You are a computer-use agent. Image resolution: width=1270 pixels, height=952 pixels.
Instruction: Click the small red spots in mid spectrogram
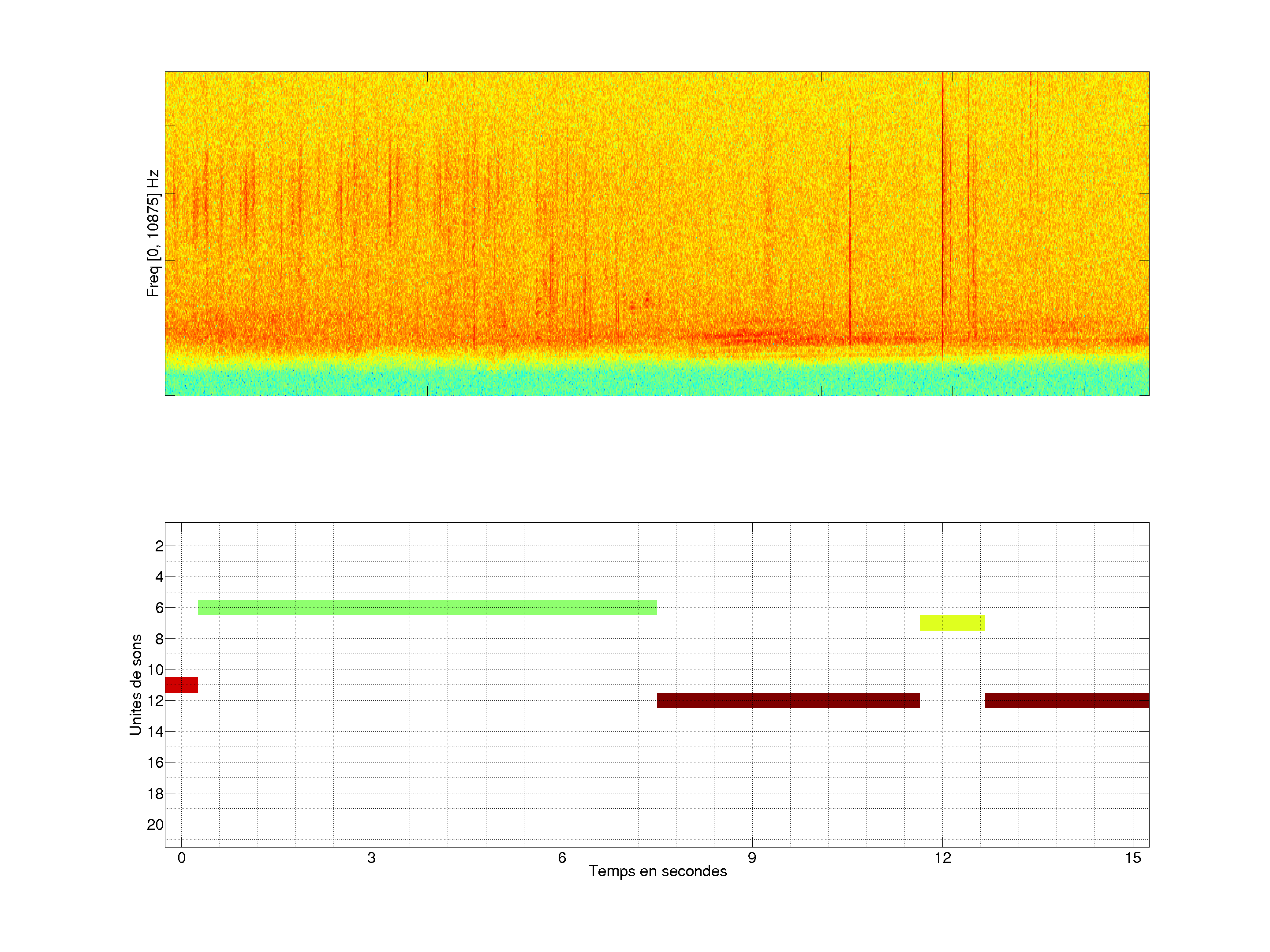click(x=640, y=303)
